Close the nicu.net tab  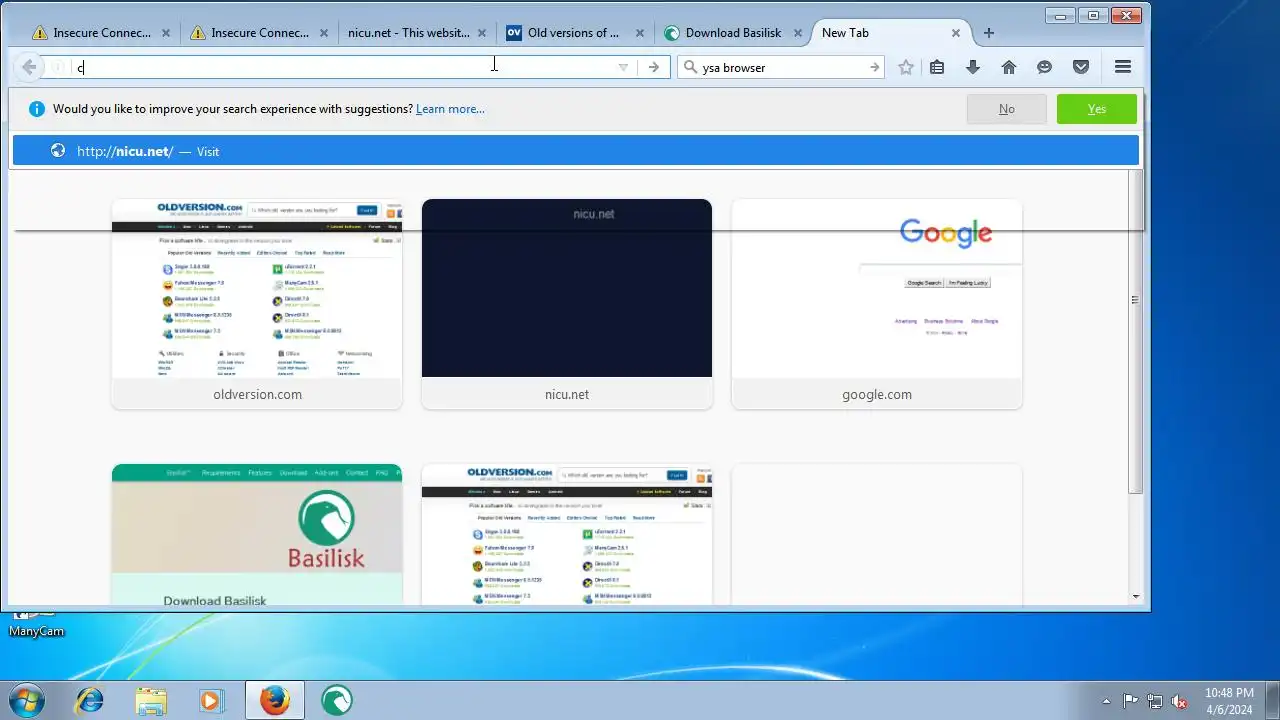[482, 33]
